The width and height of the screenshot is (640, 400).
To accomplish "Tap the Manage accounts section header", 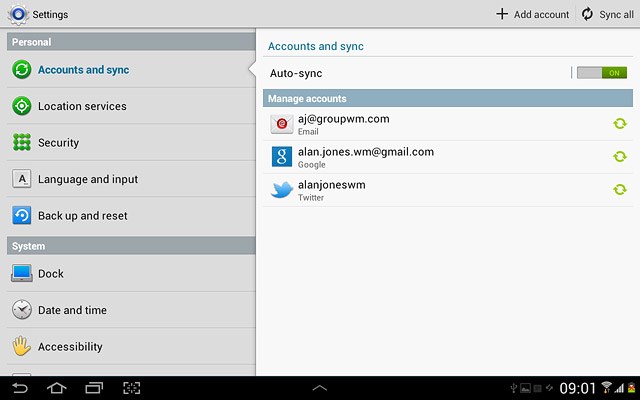I will point(448,98).
